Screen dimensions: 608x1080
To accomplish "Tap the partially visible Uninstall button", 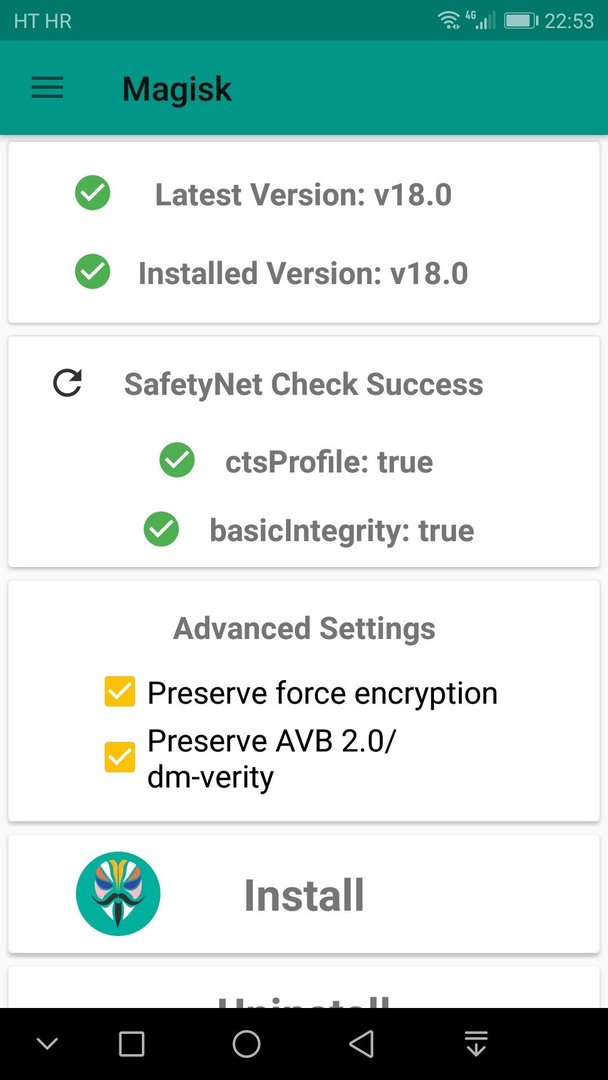I will coord(304,987).
